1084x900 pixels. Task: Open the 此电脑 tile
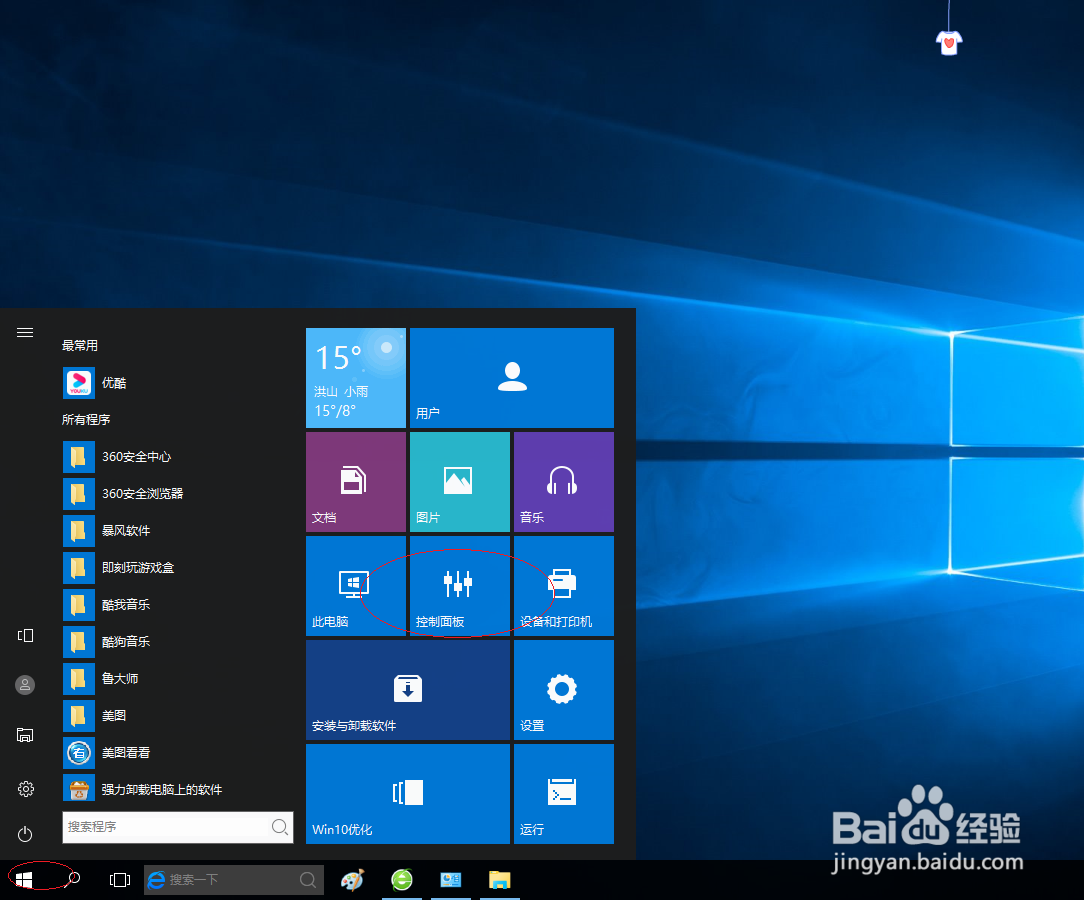point(355,586)
